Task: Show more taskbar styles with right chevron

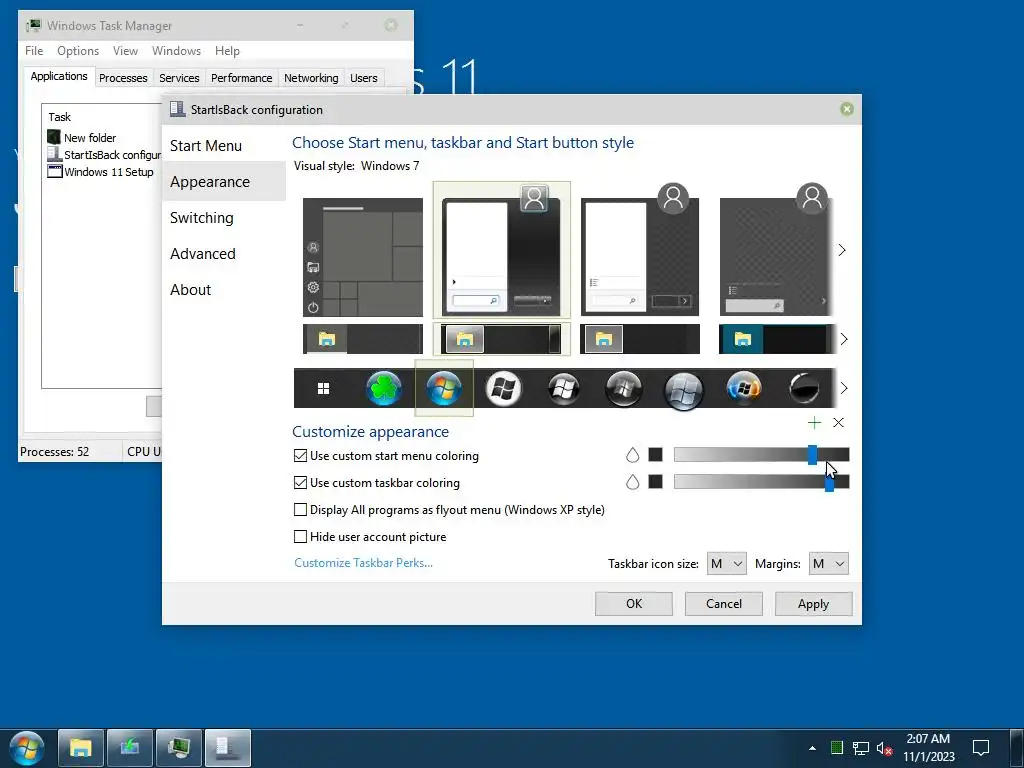Action: tap(844, 339)
